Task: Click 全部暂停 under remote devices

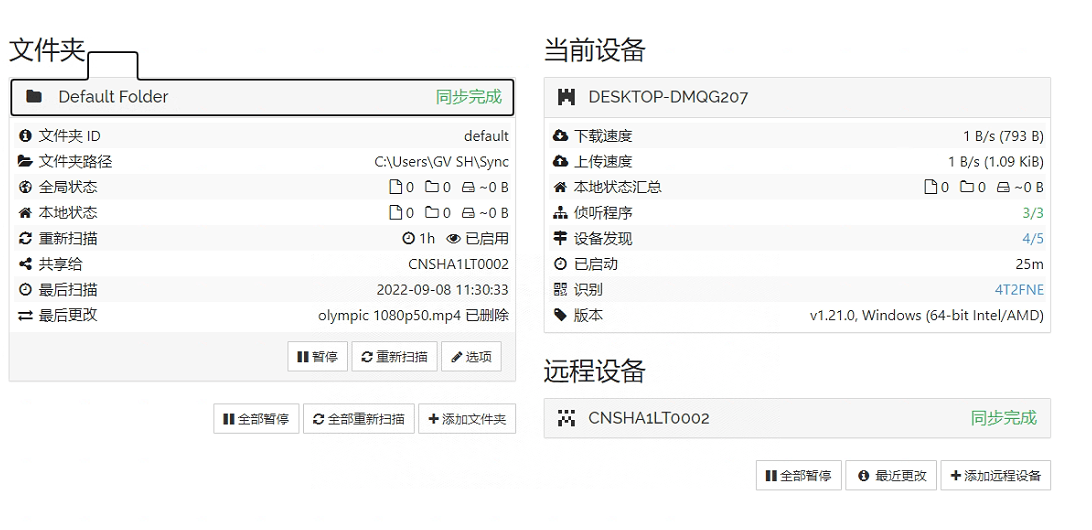Action: pos(798,476)
